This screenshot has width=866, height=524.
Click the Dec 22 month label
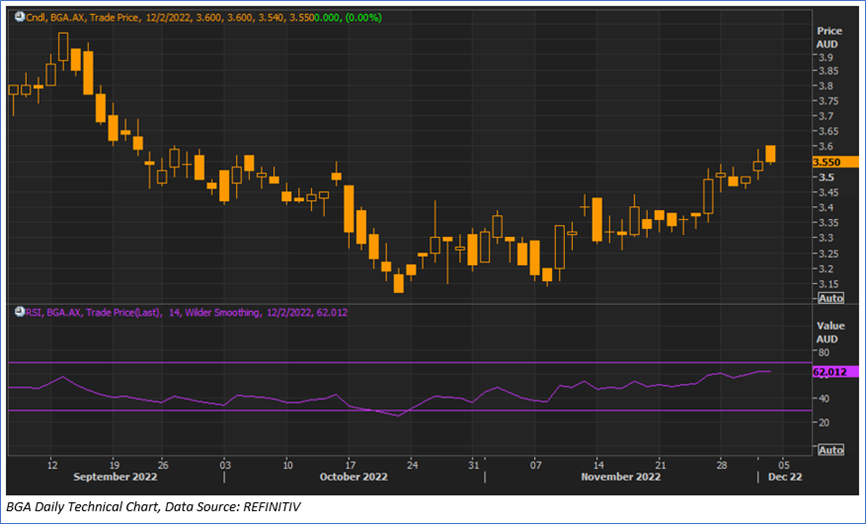(x=785, y=477)
